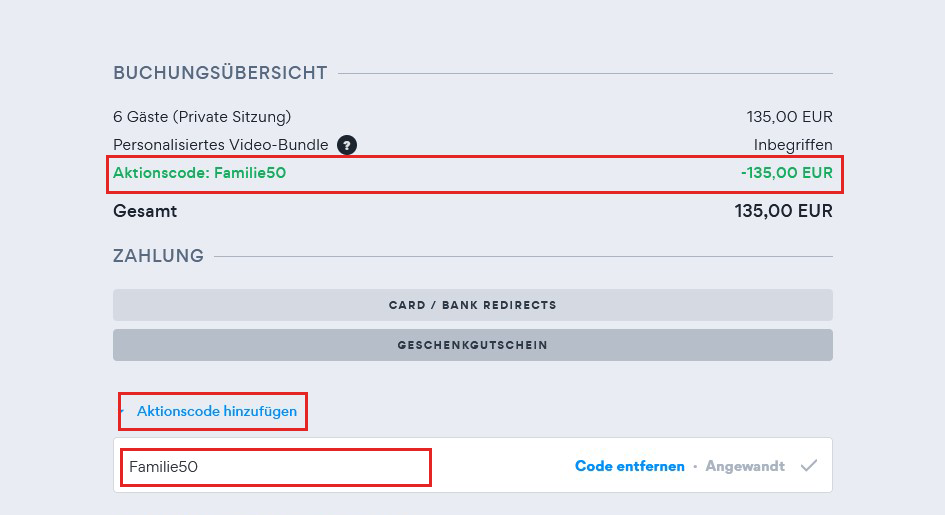Choose the GESCHENKGUTSCHEIN payment button
This screenshot has width=945, height=515.
point(472,345)
